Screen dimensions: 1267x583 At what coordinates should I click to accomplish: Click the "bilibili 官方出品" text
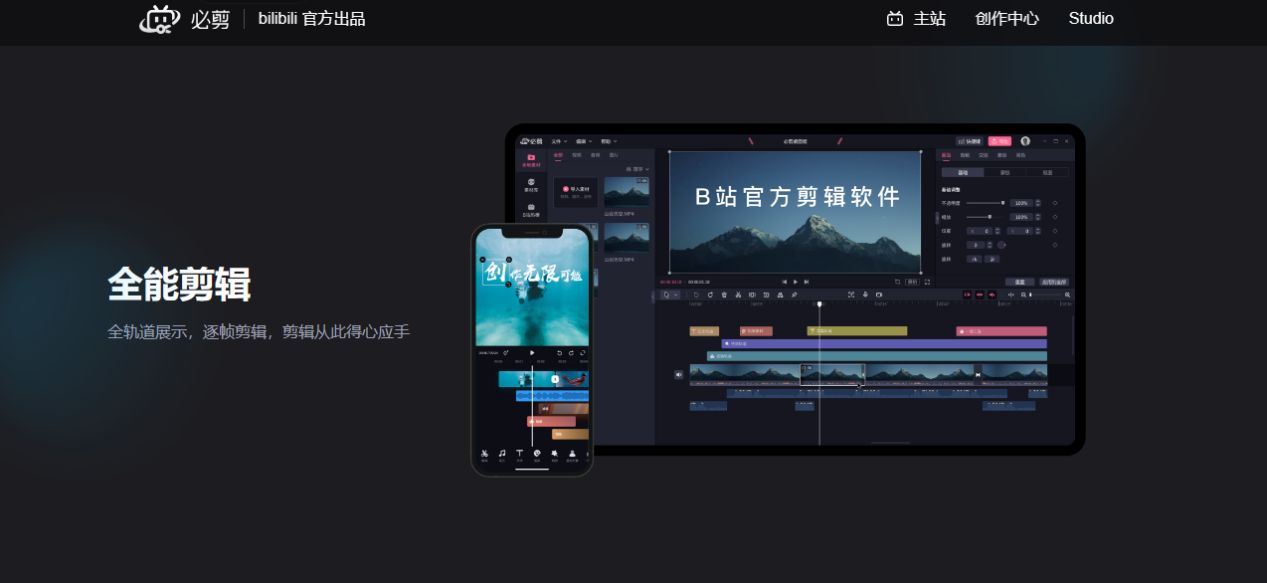312,18
